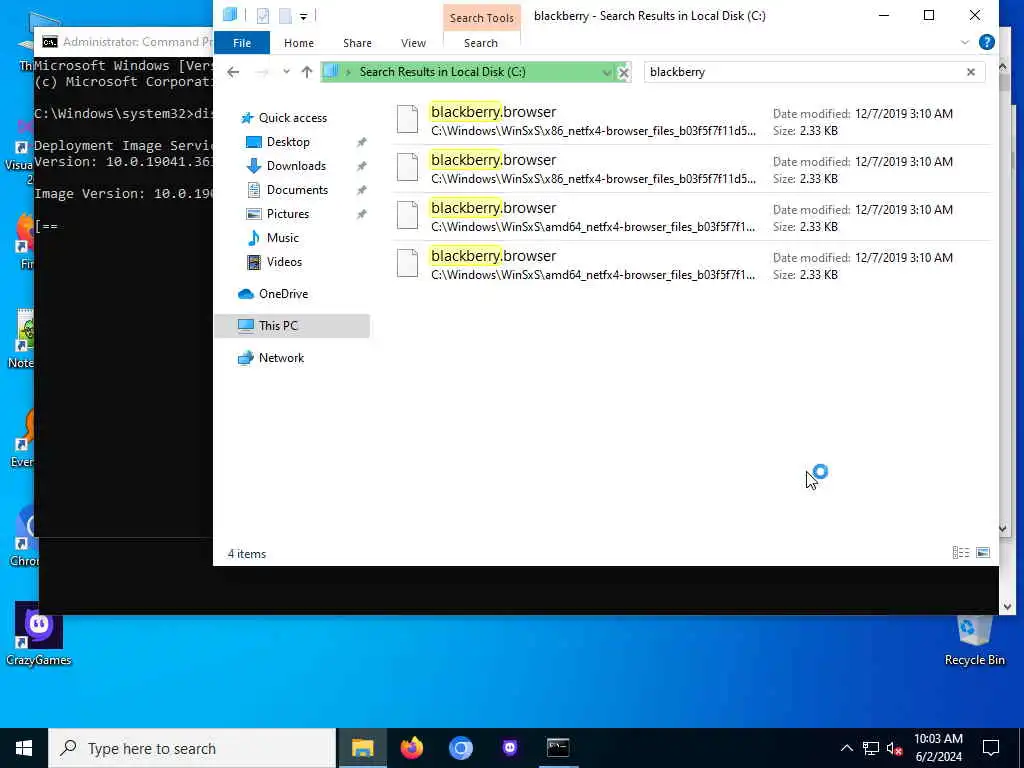The width and height of the screenshot is (1024, 768).
Task: Click the pin icon beside Downloads
Action: pos(361,167)
